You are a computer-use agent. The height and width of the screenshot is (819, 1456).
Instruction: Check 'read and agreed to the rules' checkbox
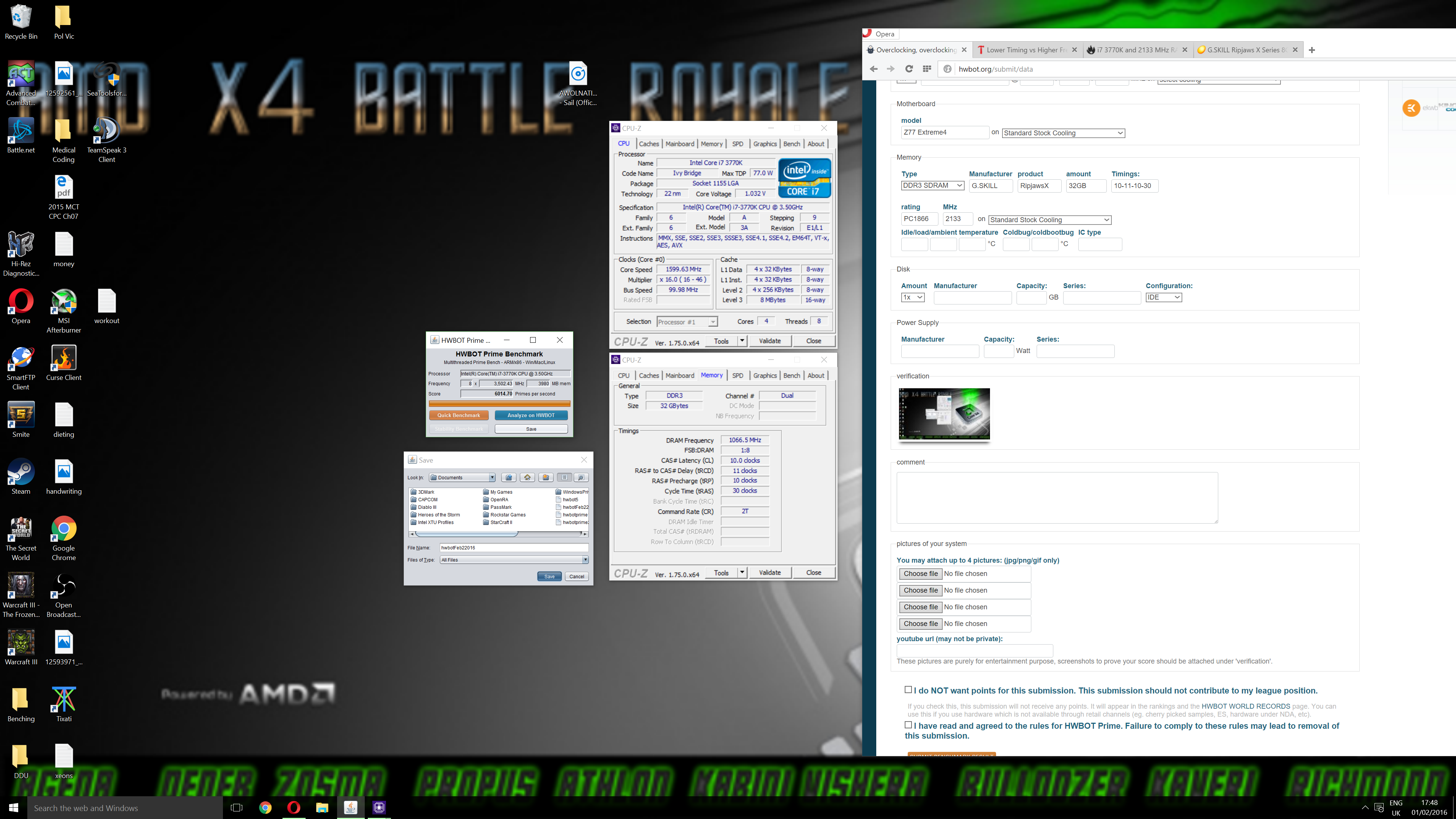(908, 725)
